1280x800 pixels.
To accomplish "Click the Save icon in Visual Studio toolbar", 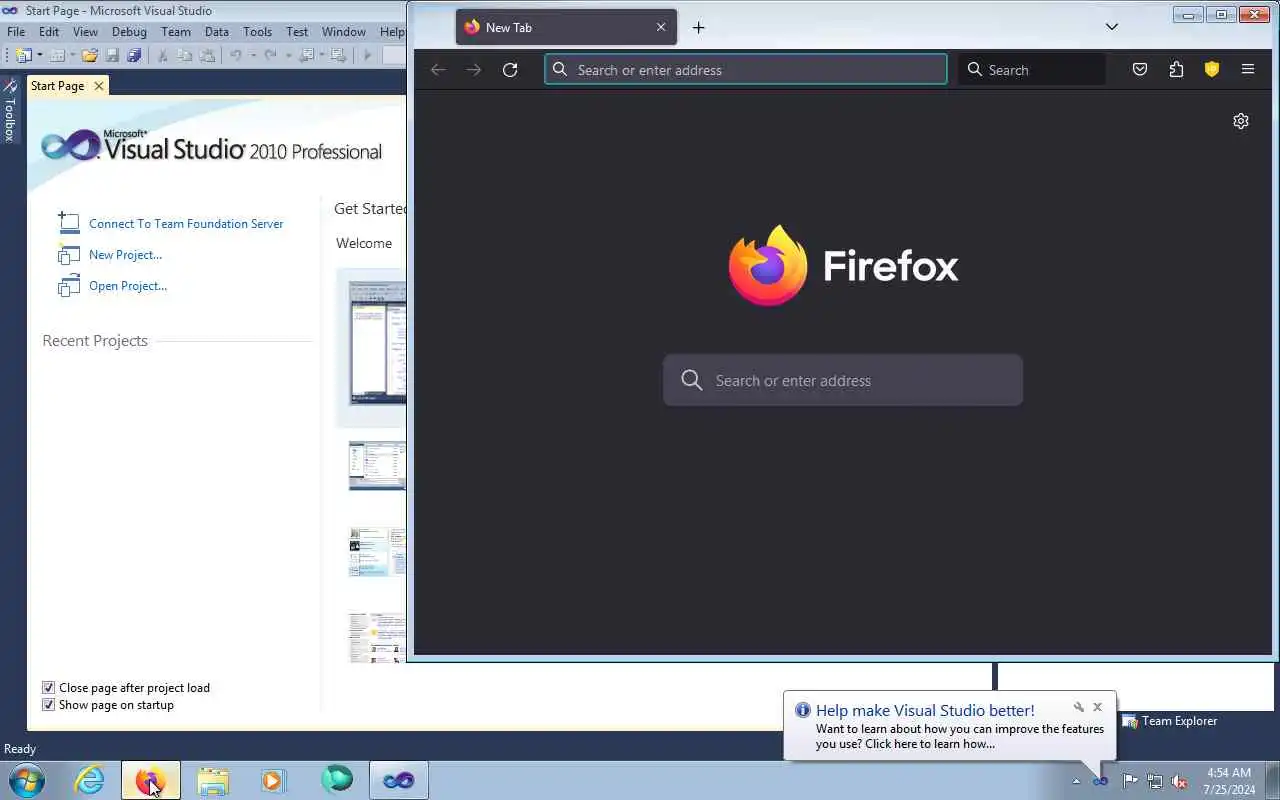I will point(112,55).
